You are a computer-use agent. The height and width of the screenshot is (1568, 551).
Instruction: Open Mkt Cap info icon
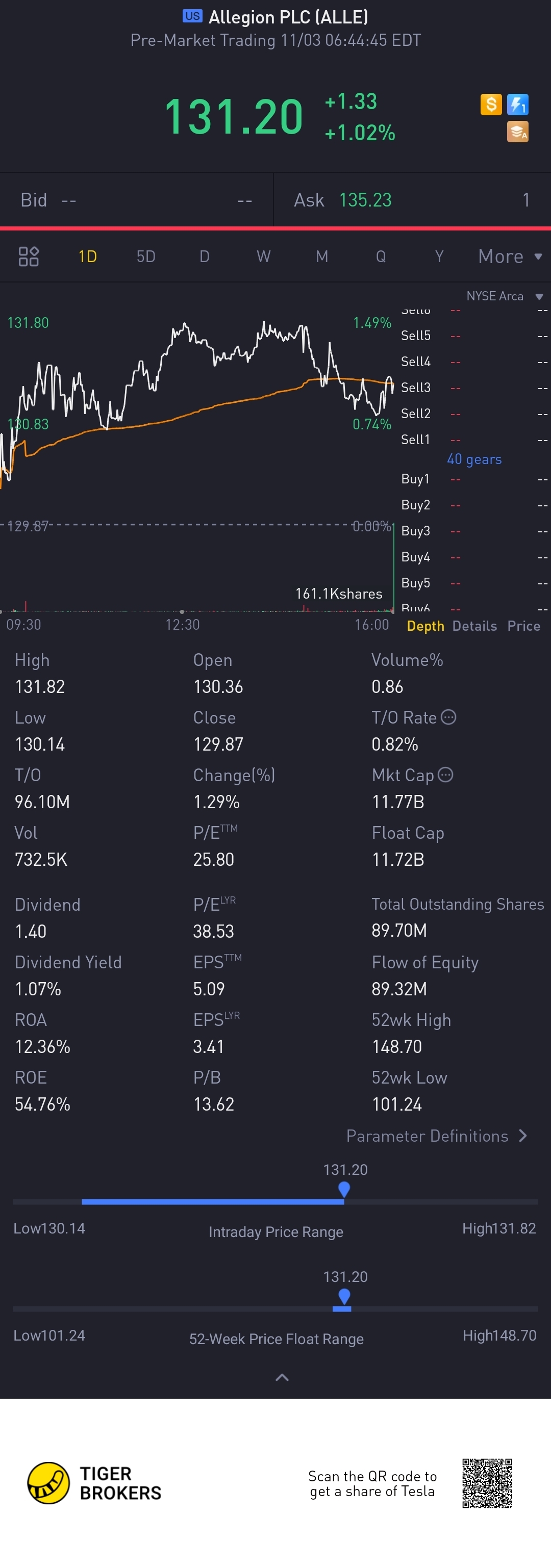click(446, 775)
